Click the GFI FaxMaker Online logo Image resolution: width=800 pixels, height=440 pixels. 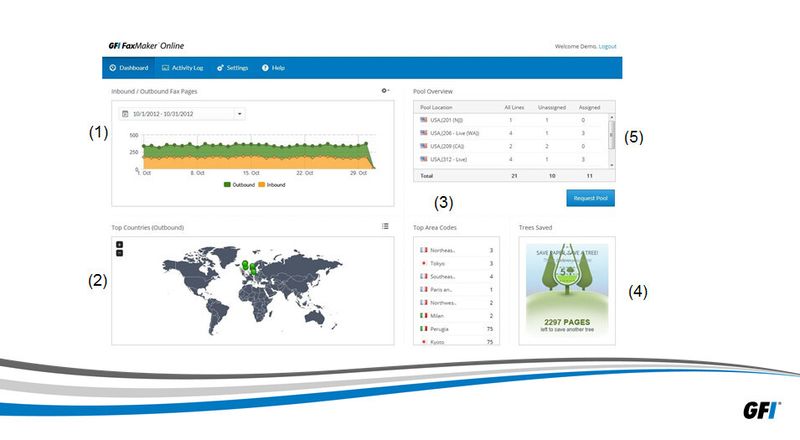[x=146, y=46]
